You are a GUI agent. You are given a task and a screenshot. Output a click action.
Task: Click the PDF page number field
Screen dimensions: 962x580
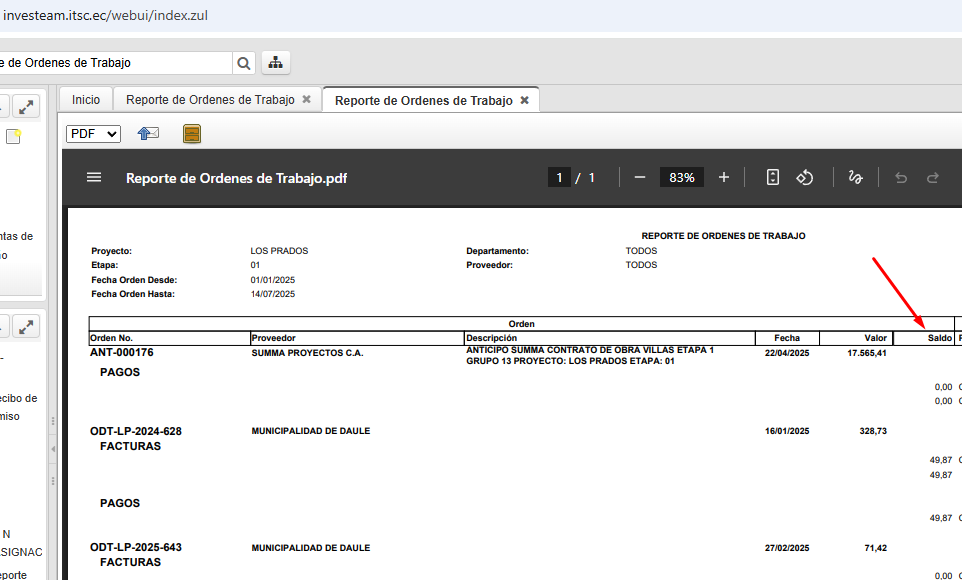[559, 177]
